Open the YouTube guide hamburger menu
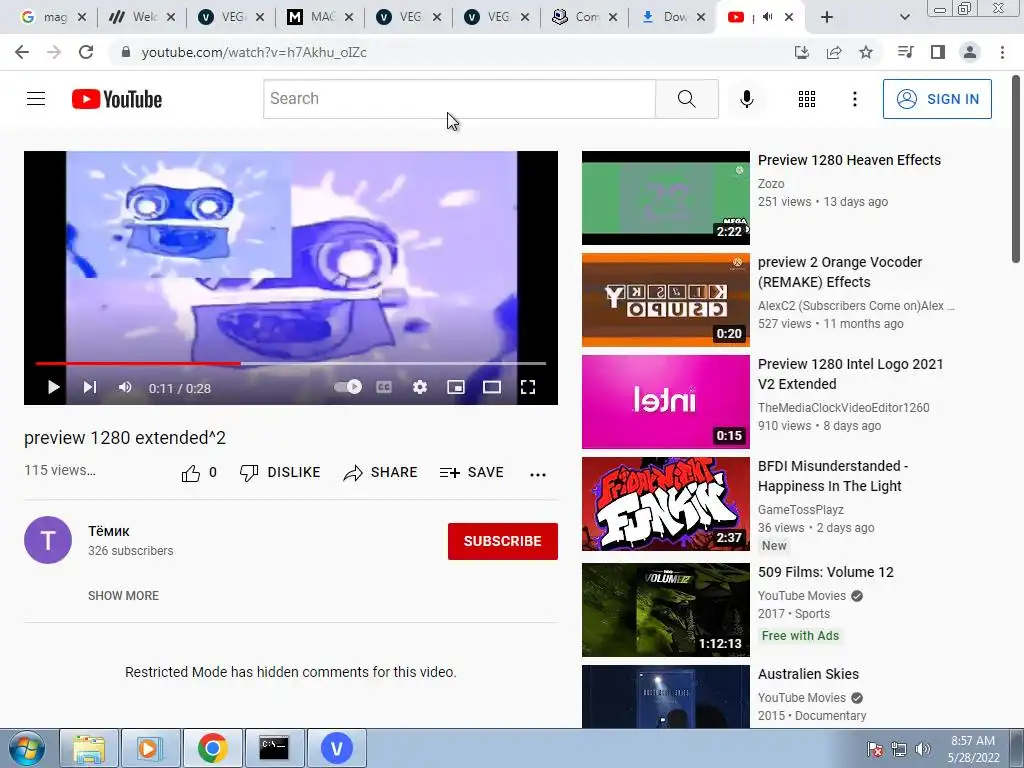The width and height of the screenshot is (1024, 768). pos(36,99)
